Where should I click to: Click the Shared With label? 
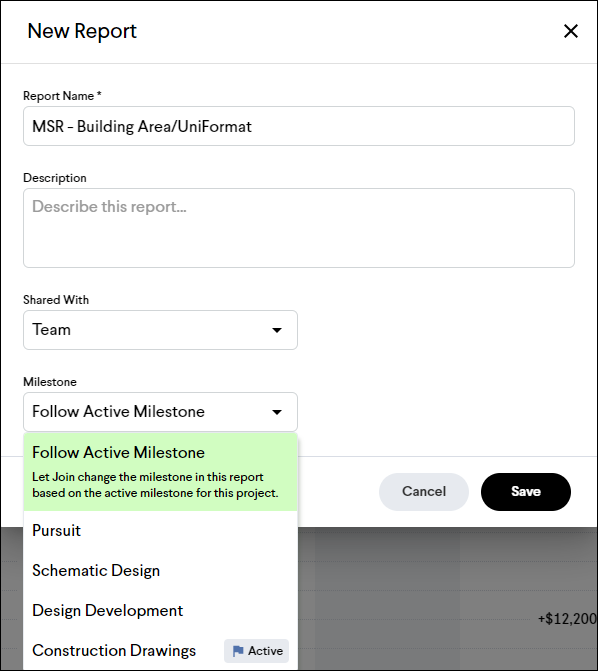pyautogui.click(x=56, y=300)
